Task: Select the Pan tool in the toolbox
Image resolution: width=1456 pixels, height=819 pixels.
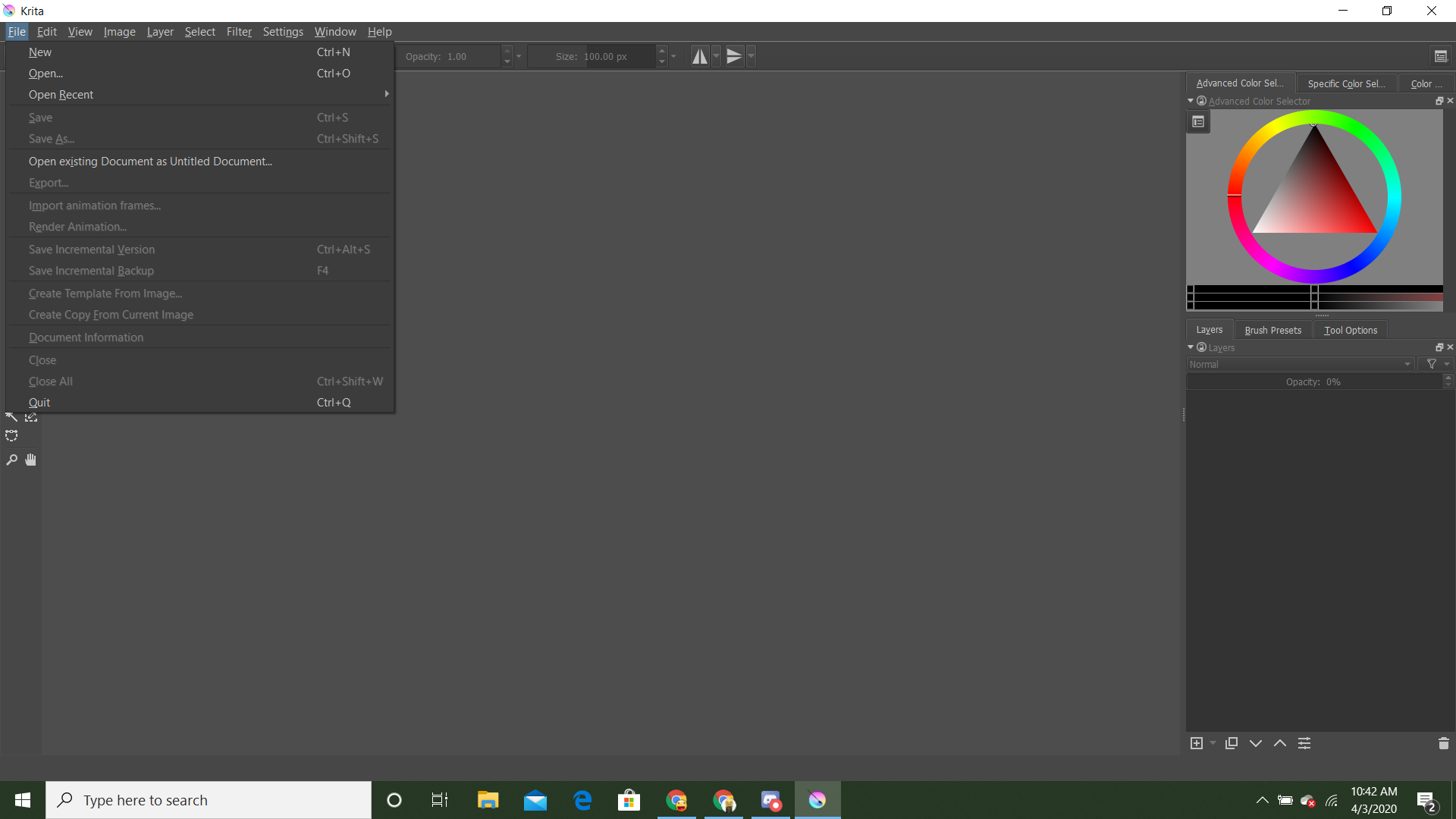Action: [30, 460]
